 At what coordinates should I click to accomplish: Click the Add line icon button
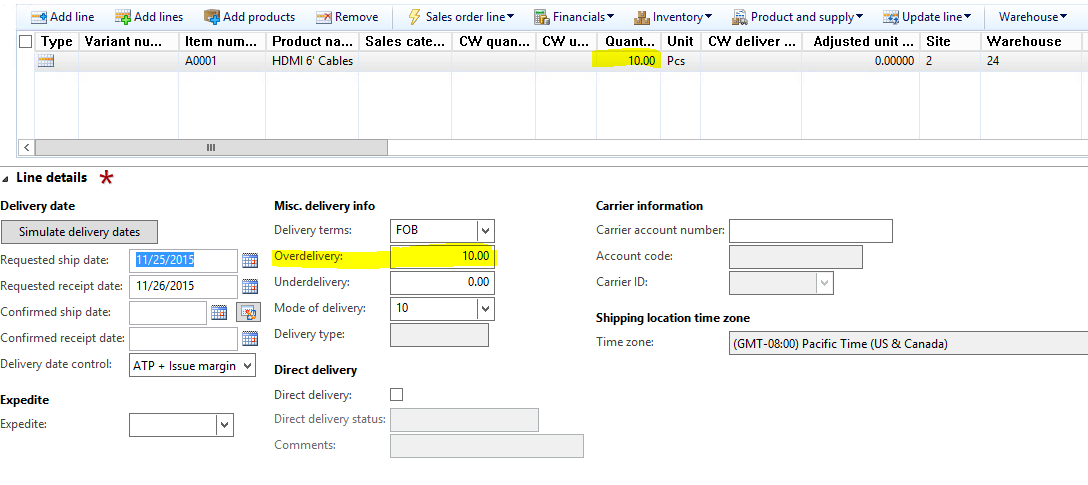pyautogui.click(x=38, y=17)
